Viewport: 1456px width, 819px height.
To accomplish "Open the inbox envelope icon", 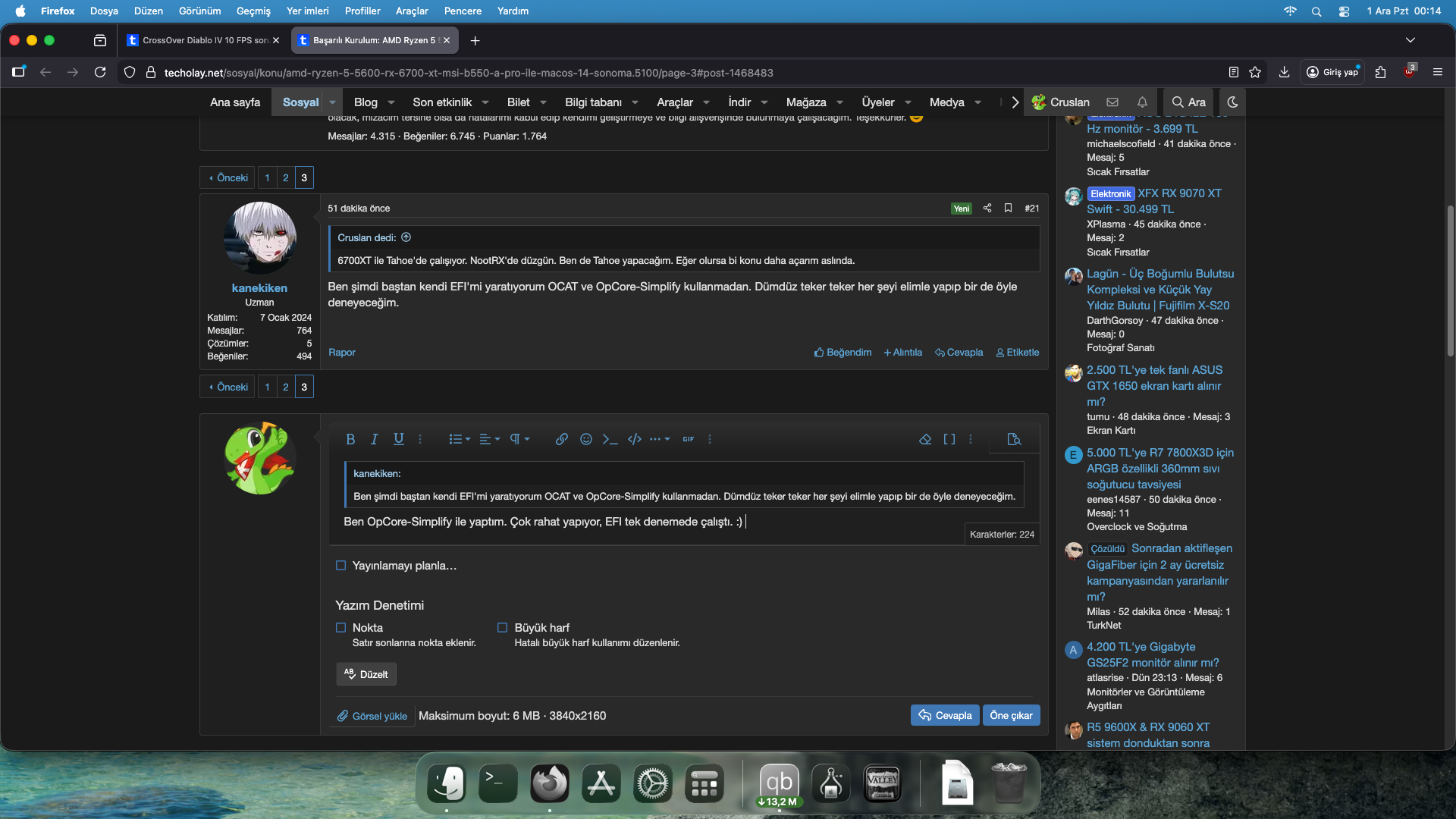I will pos(1112,102).
